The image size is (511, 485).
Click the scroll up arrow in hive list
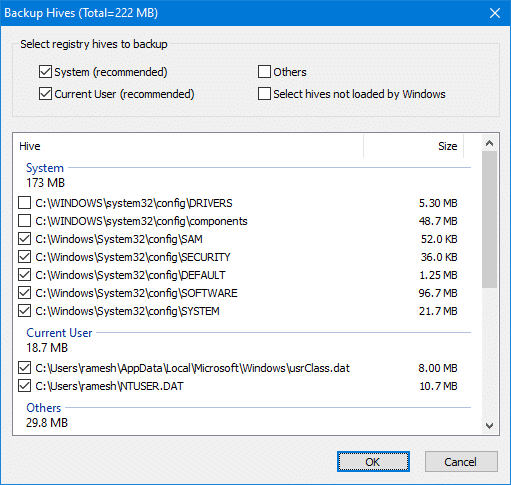pos(489,143)
